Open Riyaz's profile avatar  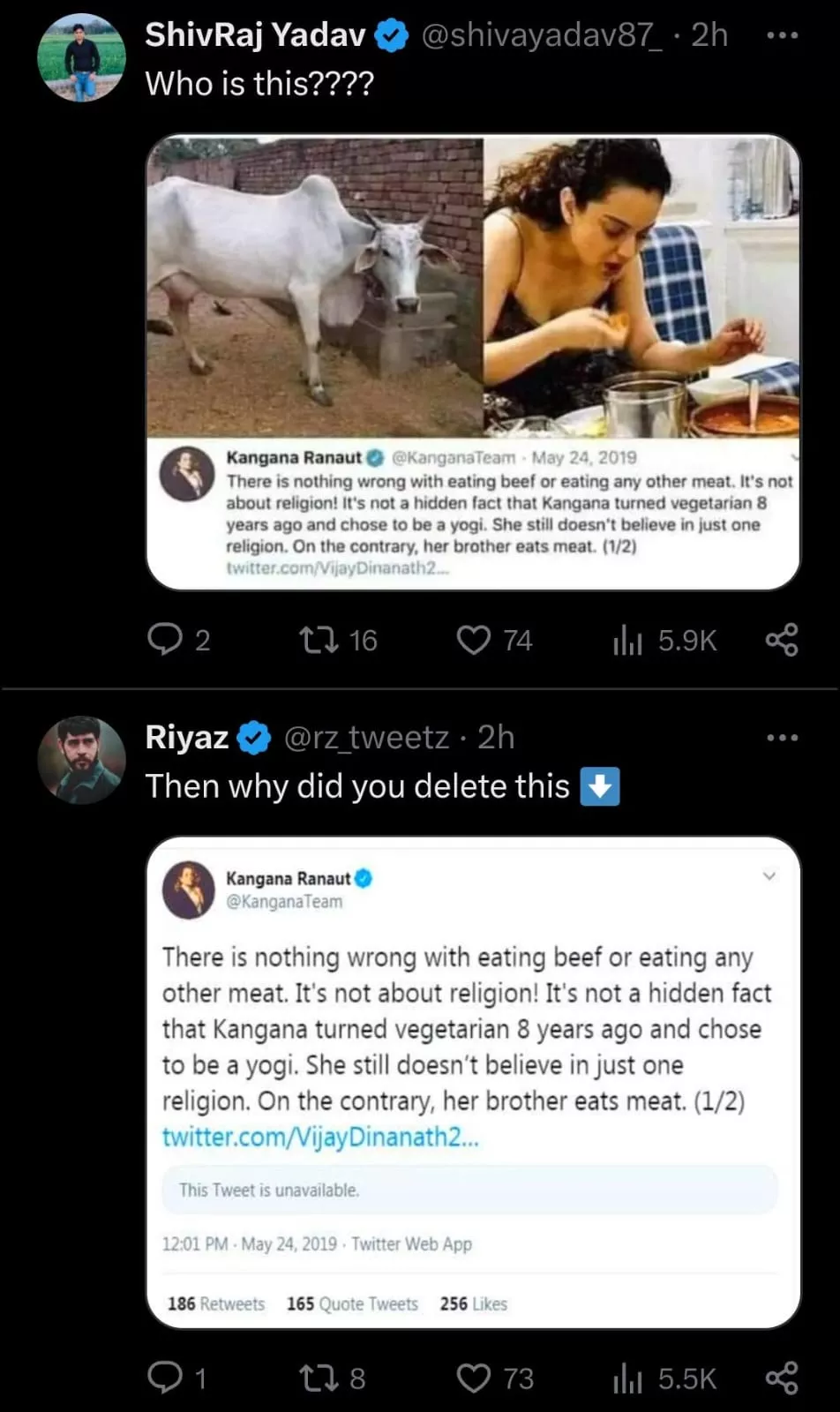coord(81,760)
